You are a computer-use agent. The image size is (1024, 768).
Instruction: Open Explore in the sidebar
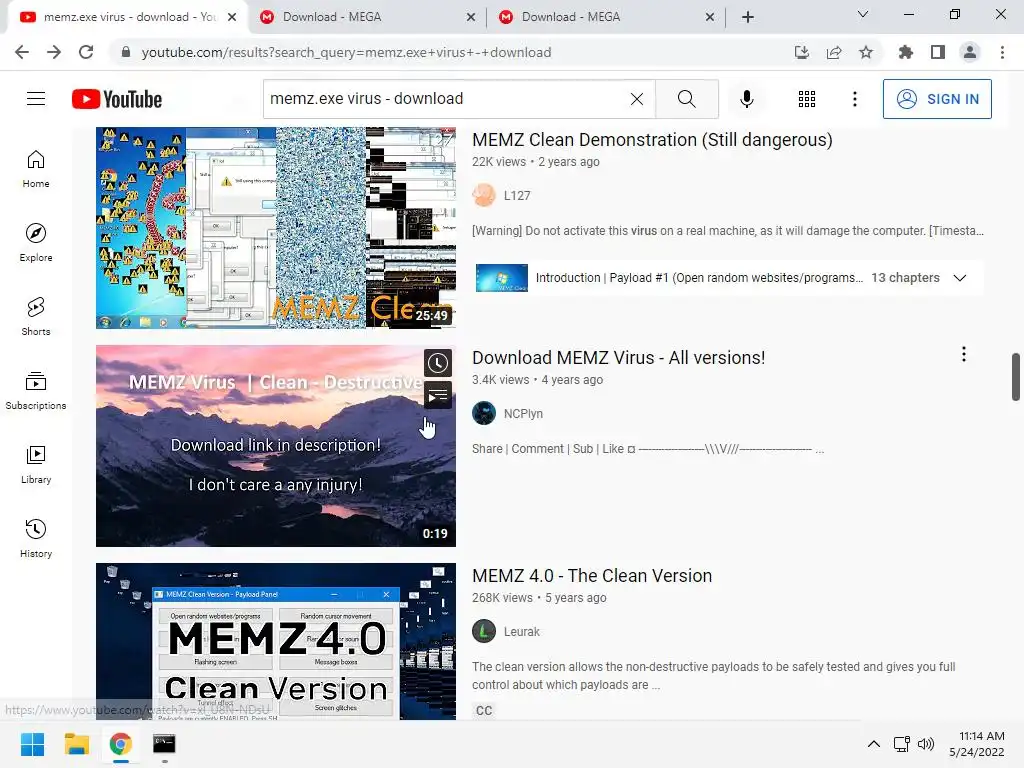tap(36, 242)
